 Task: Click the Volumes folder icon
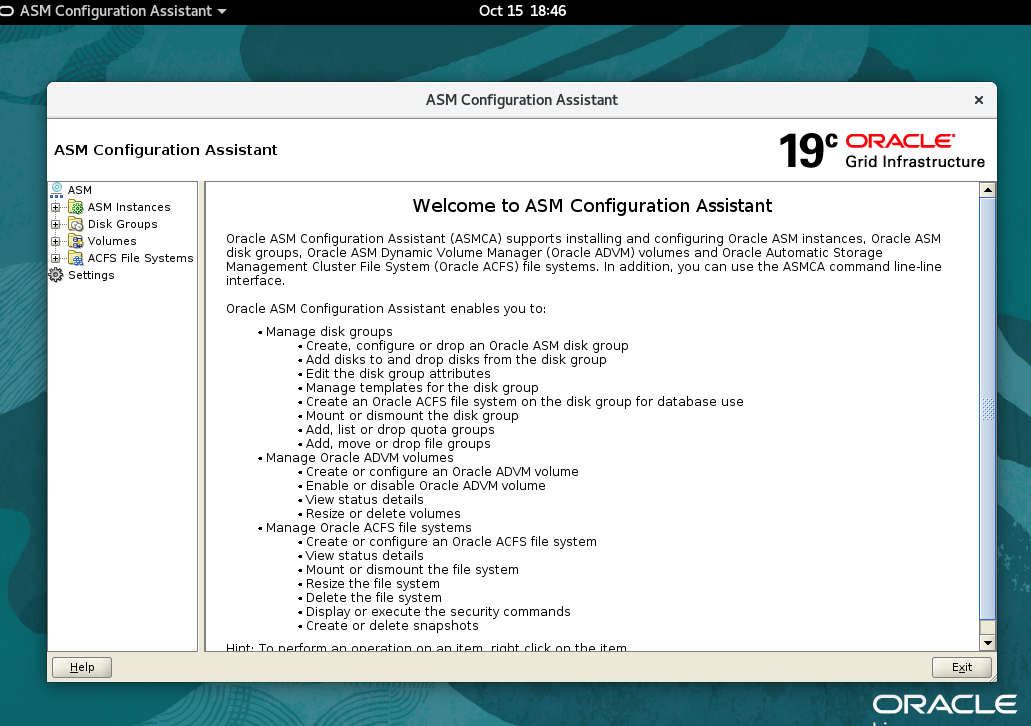(76, 241)
